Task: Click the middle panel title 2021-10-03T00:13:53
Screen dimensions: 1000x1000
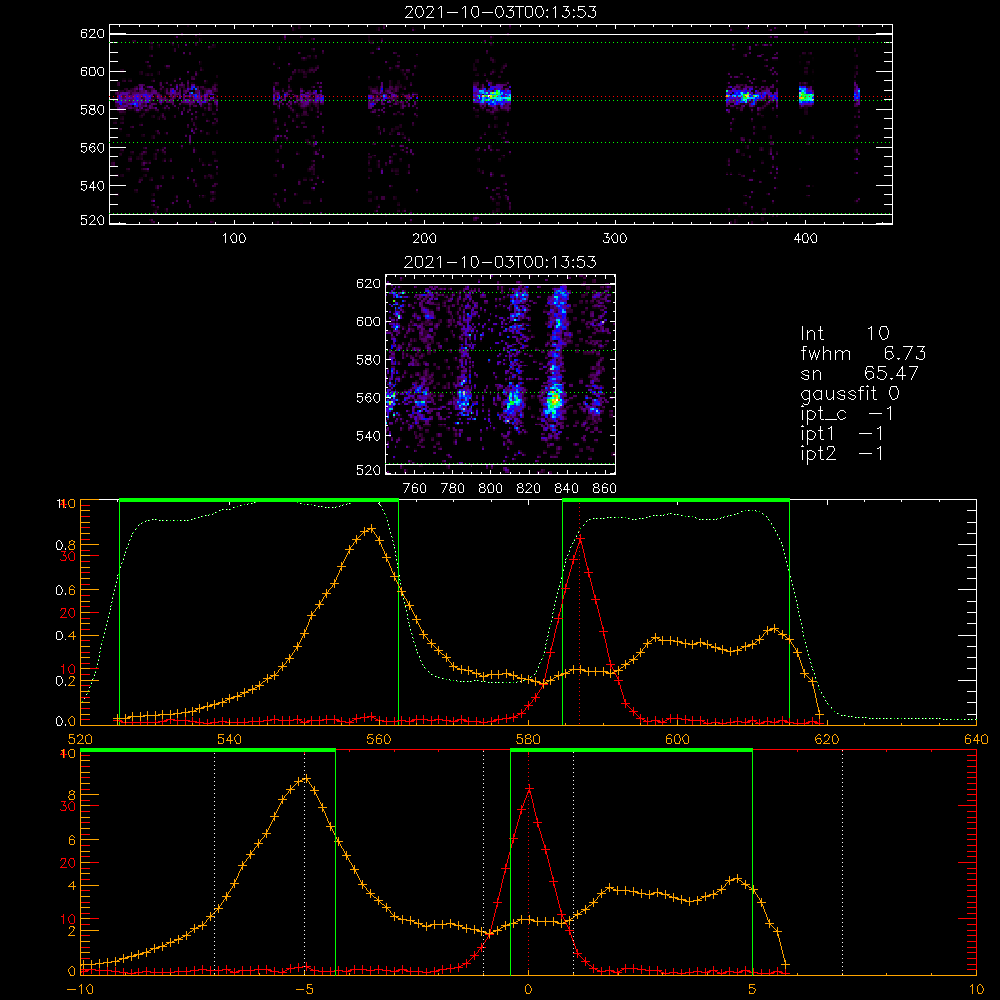Action: click(x=501, y=262)
